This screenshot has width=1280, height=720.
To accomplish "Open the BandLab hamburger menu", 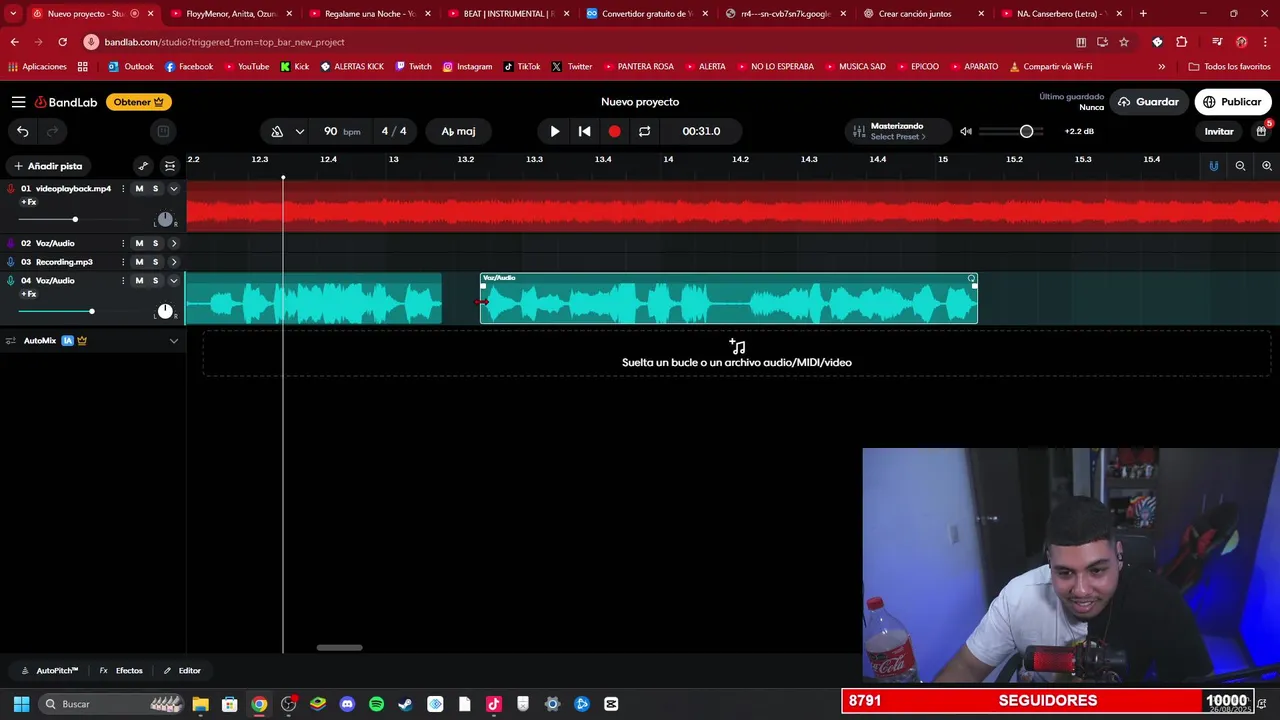I will (x=18, y=102).
